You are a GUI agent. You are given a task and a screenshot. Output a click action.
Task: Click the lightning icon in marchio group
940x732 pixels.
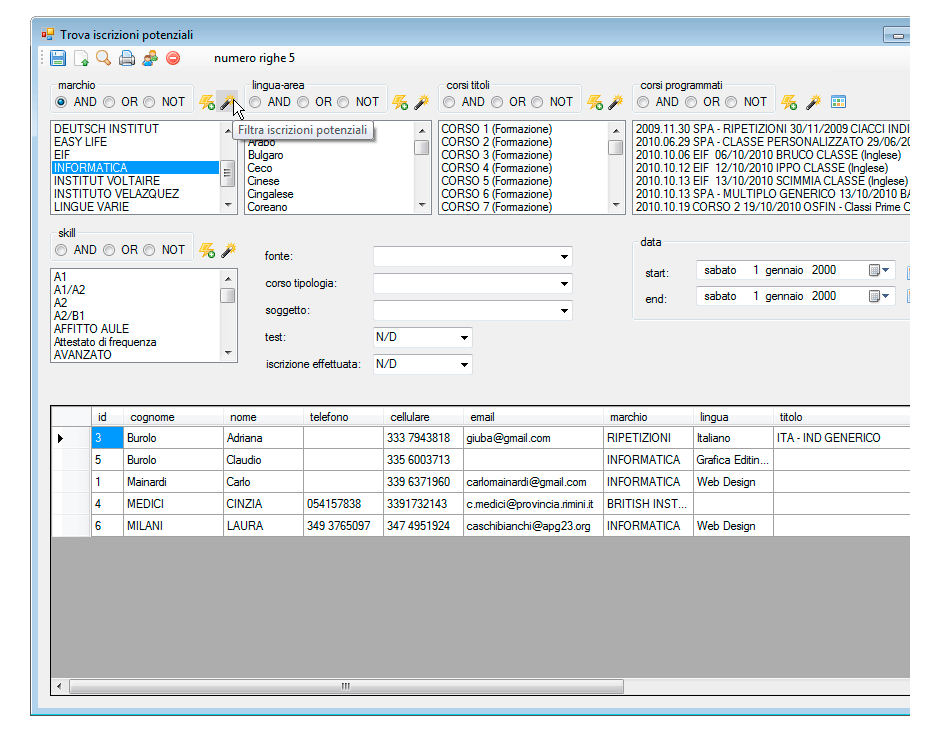click(x=207, y=102)
